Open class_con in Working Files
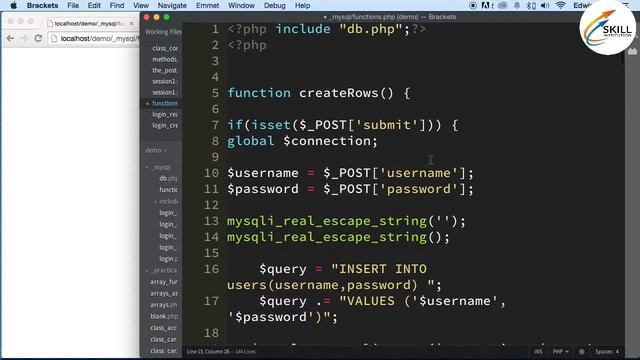Screen dimensions: 640x360 (165, 48)
